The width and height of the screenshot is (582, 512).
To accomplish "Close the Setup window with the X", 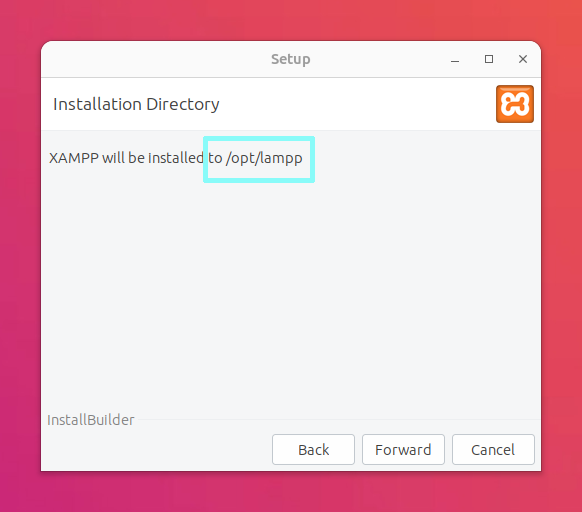I will (523, 59).
